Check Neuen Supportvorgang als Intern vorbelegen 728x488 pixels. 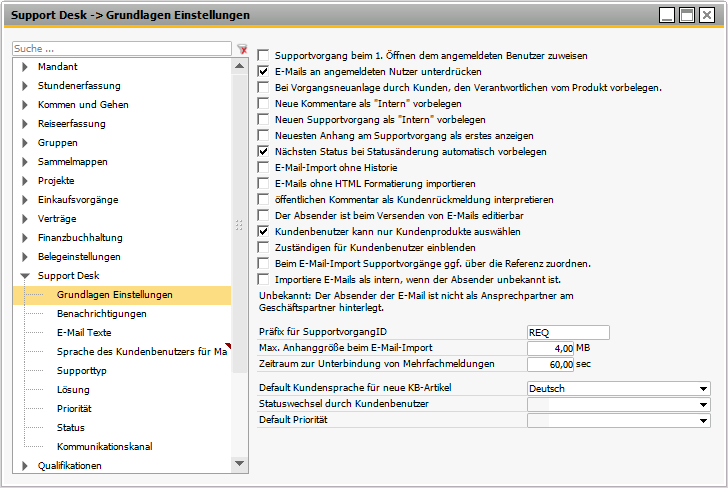[x=263, y=120]
